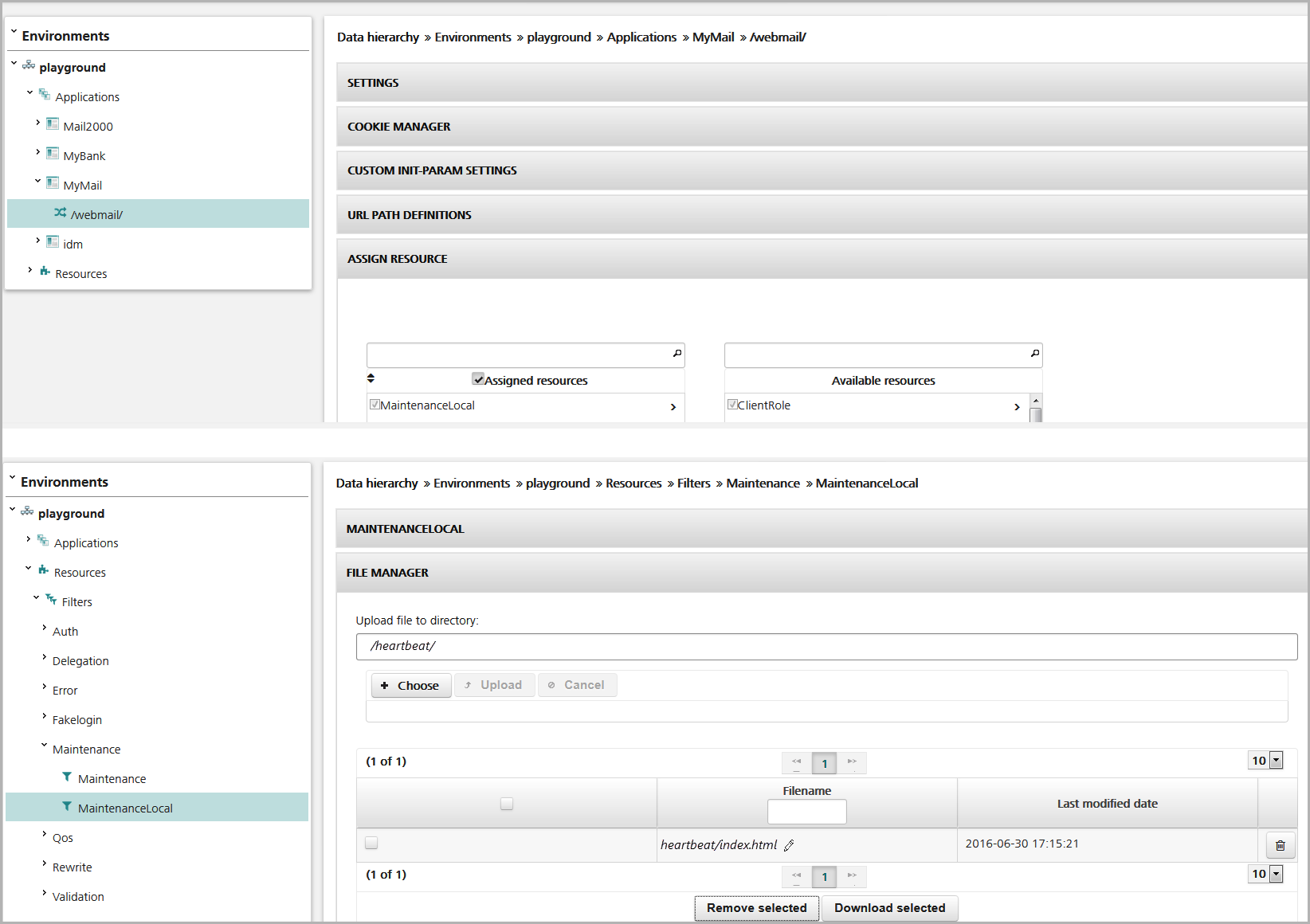1310x924 pixels.
Task: Select the Validation tree item
Action: pyautogui.click(x=78, y=897)
